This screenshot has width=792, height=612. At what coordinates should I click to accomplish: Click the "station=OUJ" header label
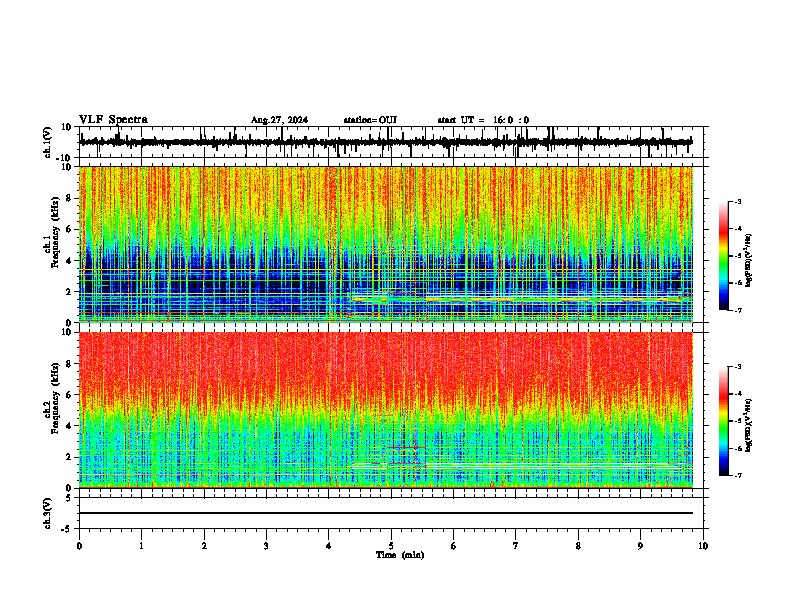point(370,120)
